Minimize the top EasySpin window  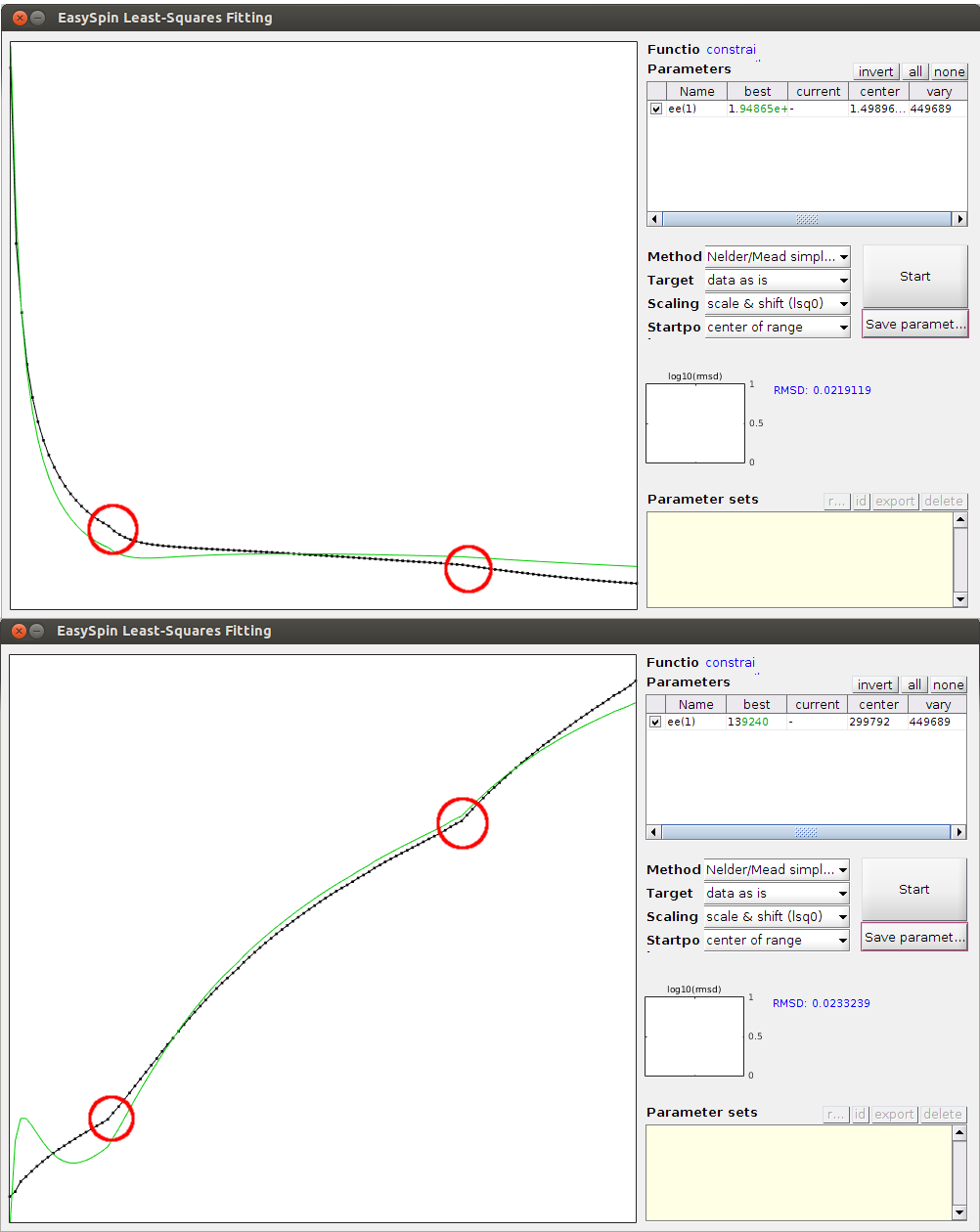pyautogui.click(x=37, y=19)
